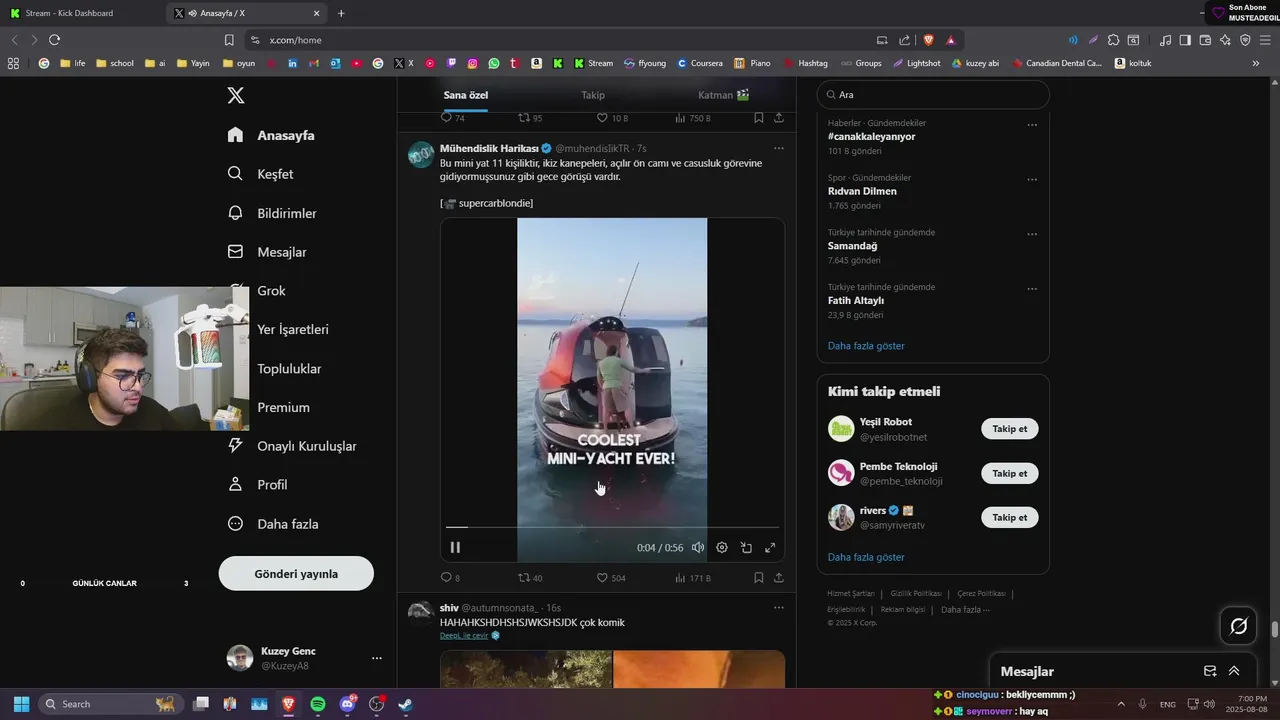Open more options on shiv's post
Image resolution: width=1280 pixels, height=720 pixels.
click(x=779, y=607)
